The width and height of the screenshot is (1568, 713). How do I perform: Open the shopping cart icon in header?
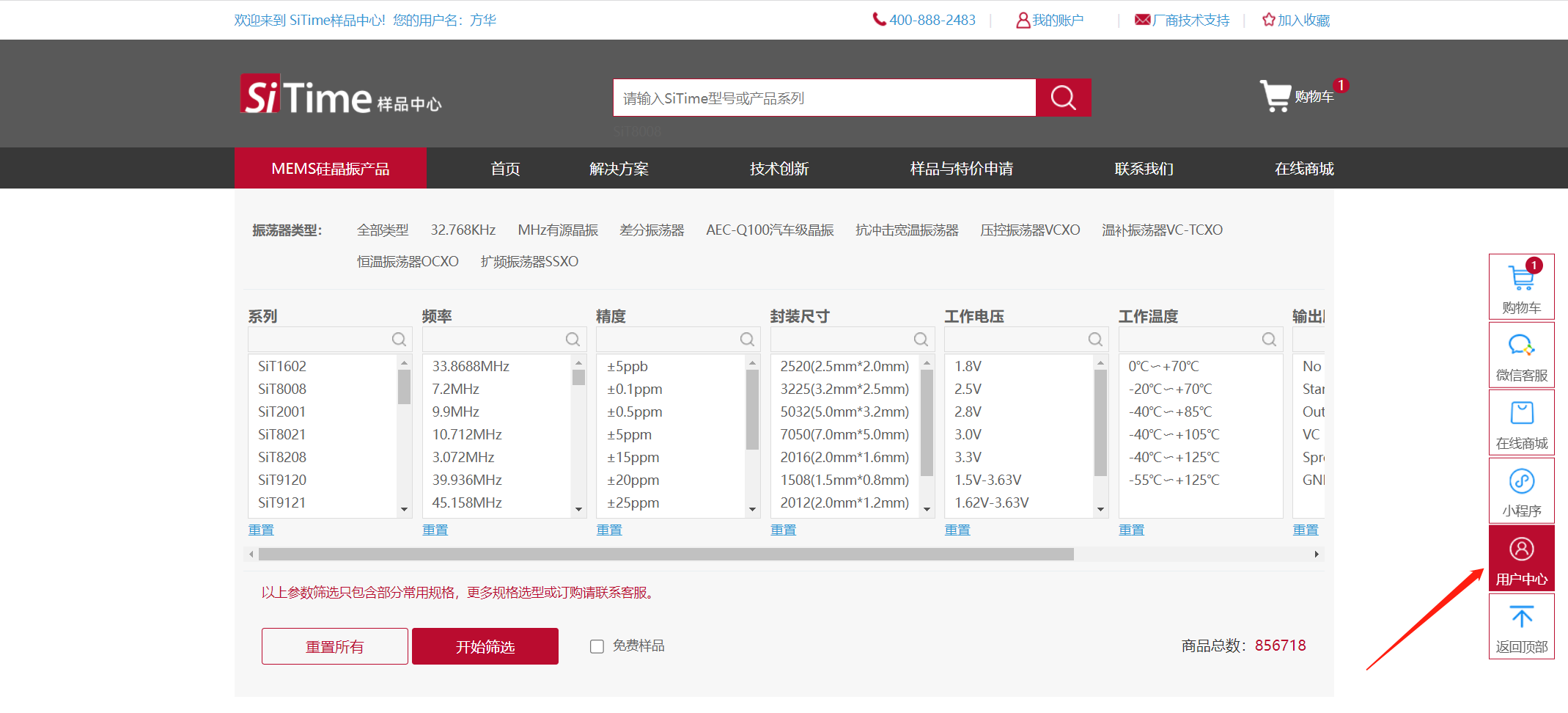[x=1276, y=96]
